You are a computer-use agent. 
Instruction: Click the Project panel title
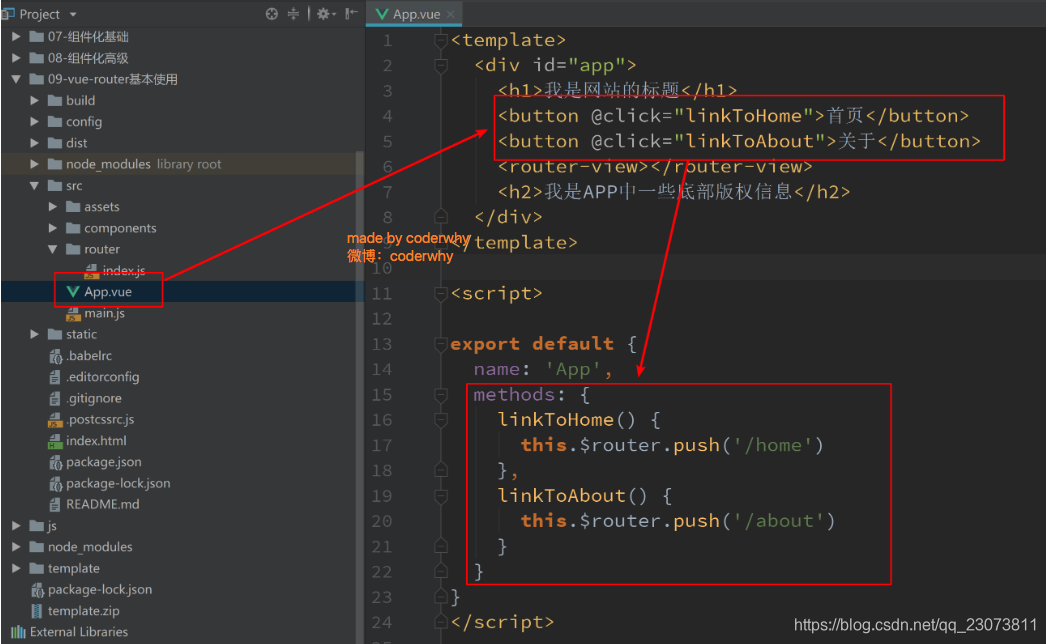click(39, 14)
